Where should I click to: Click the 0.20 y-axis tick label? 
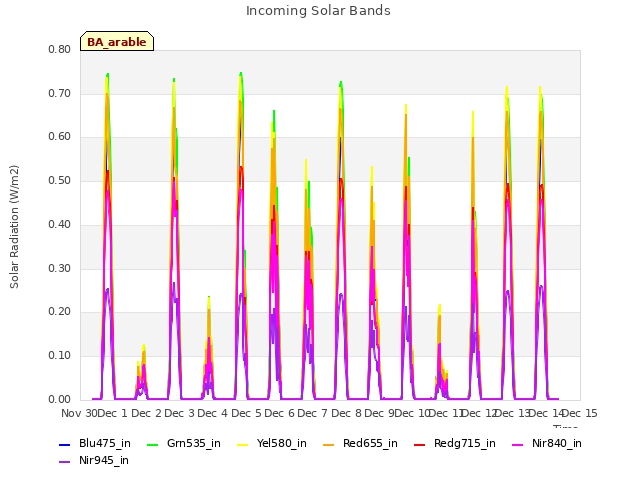click(x=60, y=312)
